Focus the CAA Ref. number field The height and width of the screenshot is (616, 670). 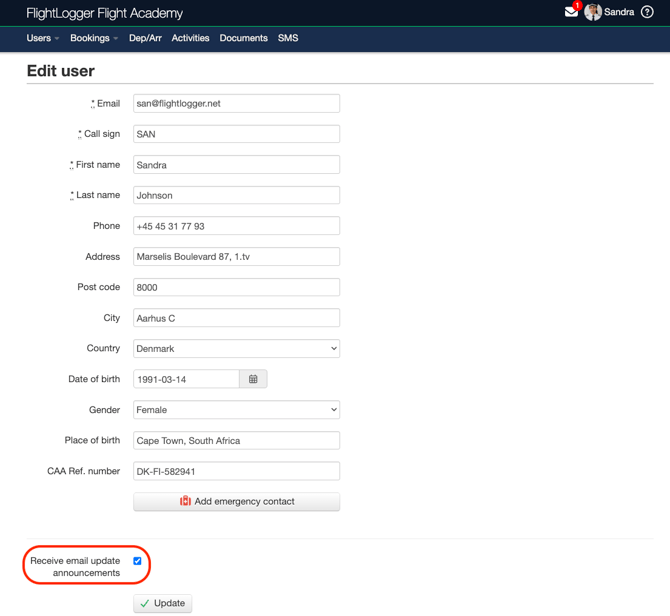click(x=236, y=471)
